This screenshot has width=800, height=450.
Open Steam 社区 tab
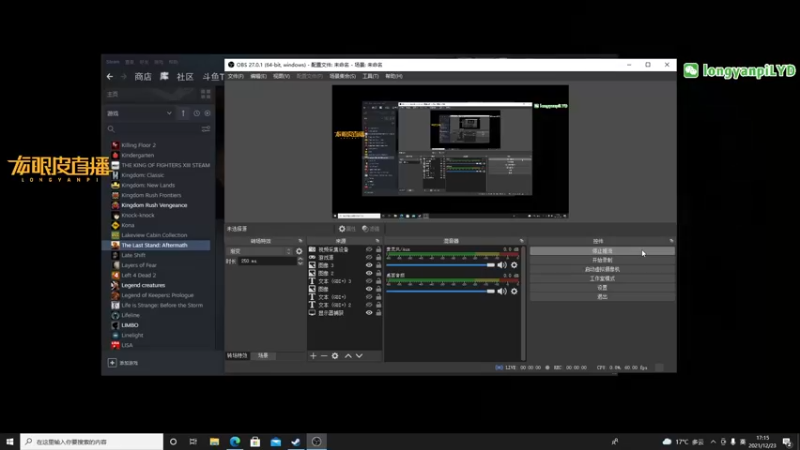tap(185, 77)
